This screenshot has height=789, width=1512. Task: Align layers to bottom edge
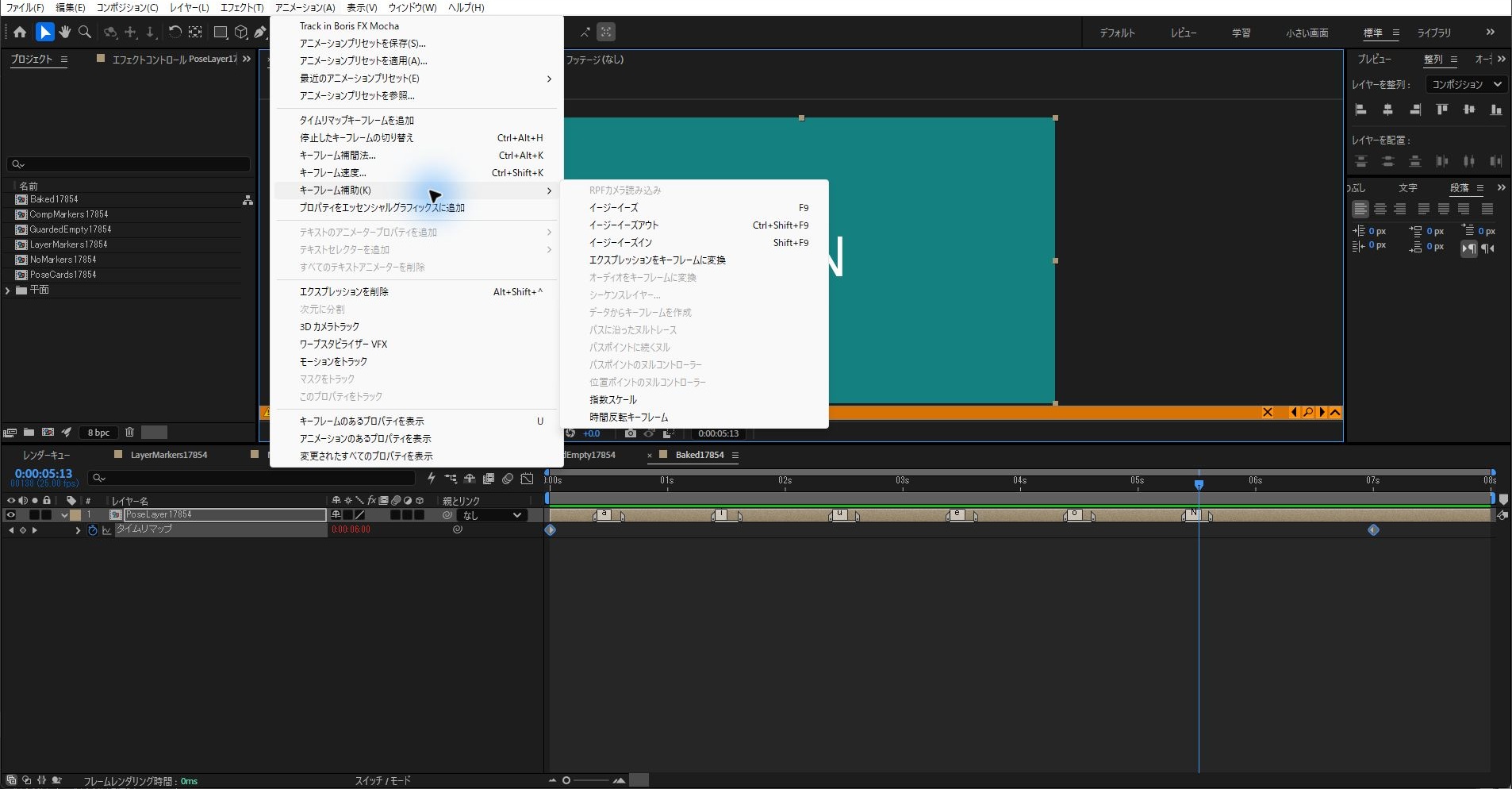[1496, 110]
